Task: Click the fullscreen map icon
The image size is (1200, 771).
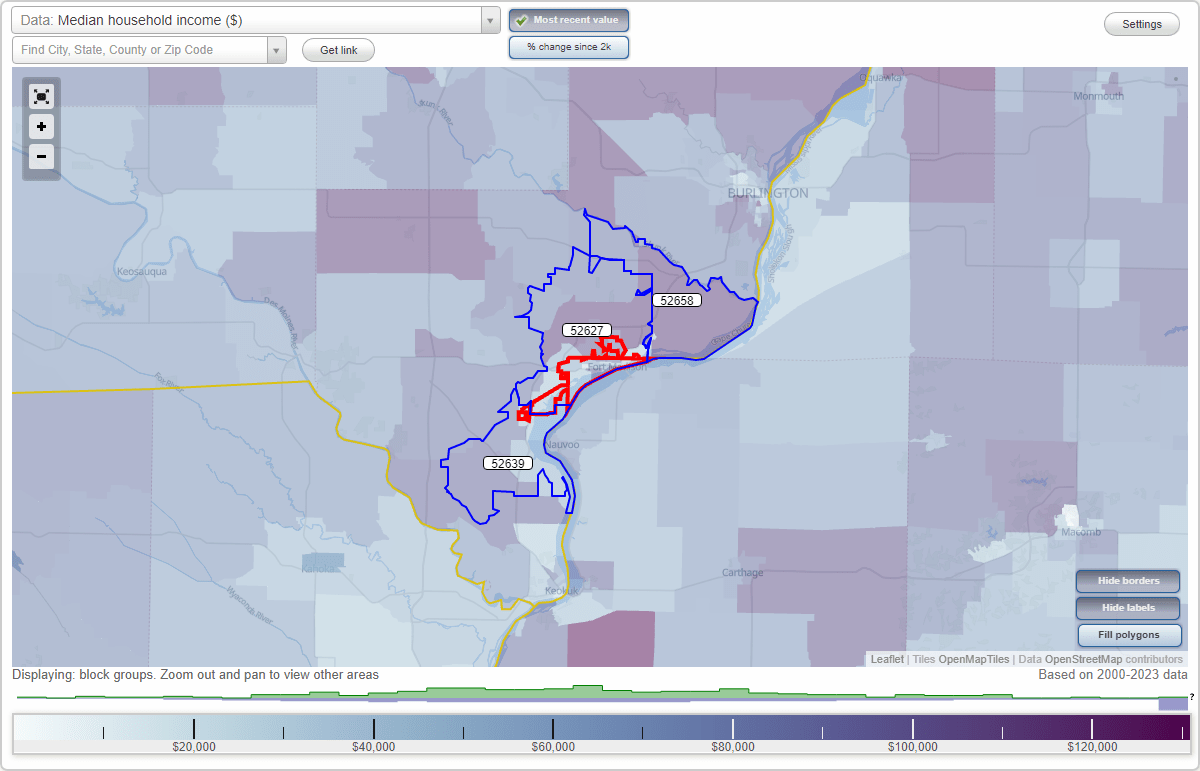Action: (41, 96)
